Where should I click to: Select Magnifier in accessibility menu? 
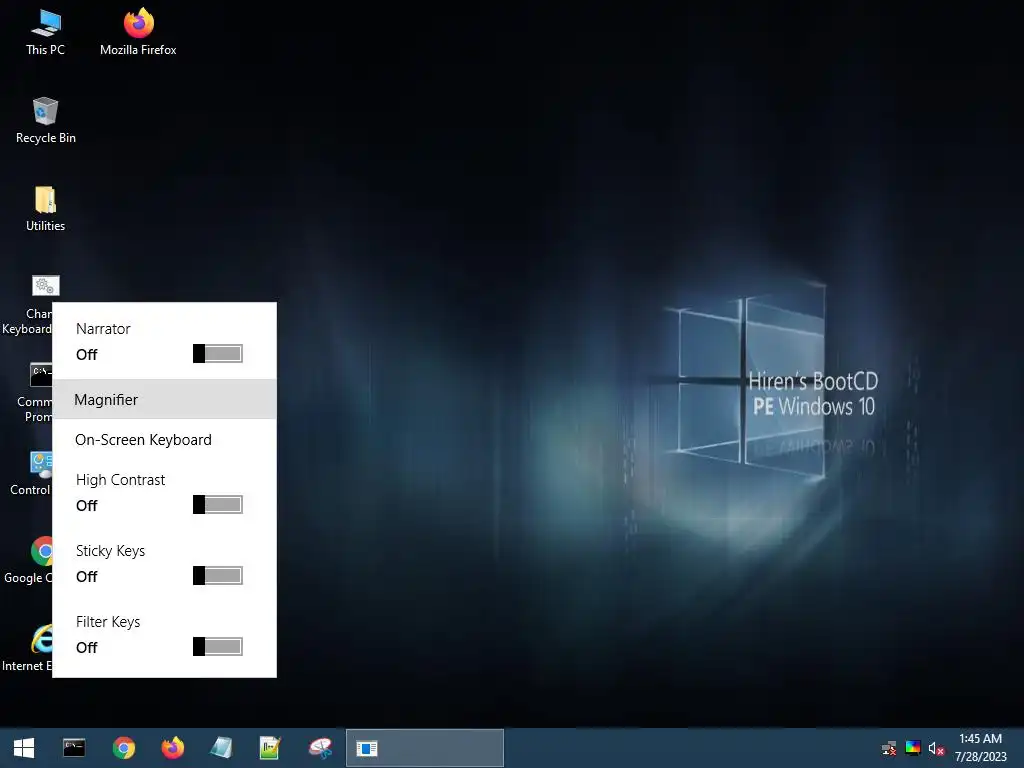165,399
